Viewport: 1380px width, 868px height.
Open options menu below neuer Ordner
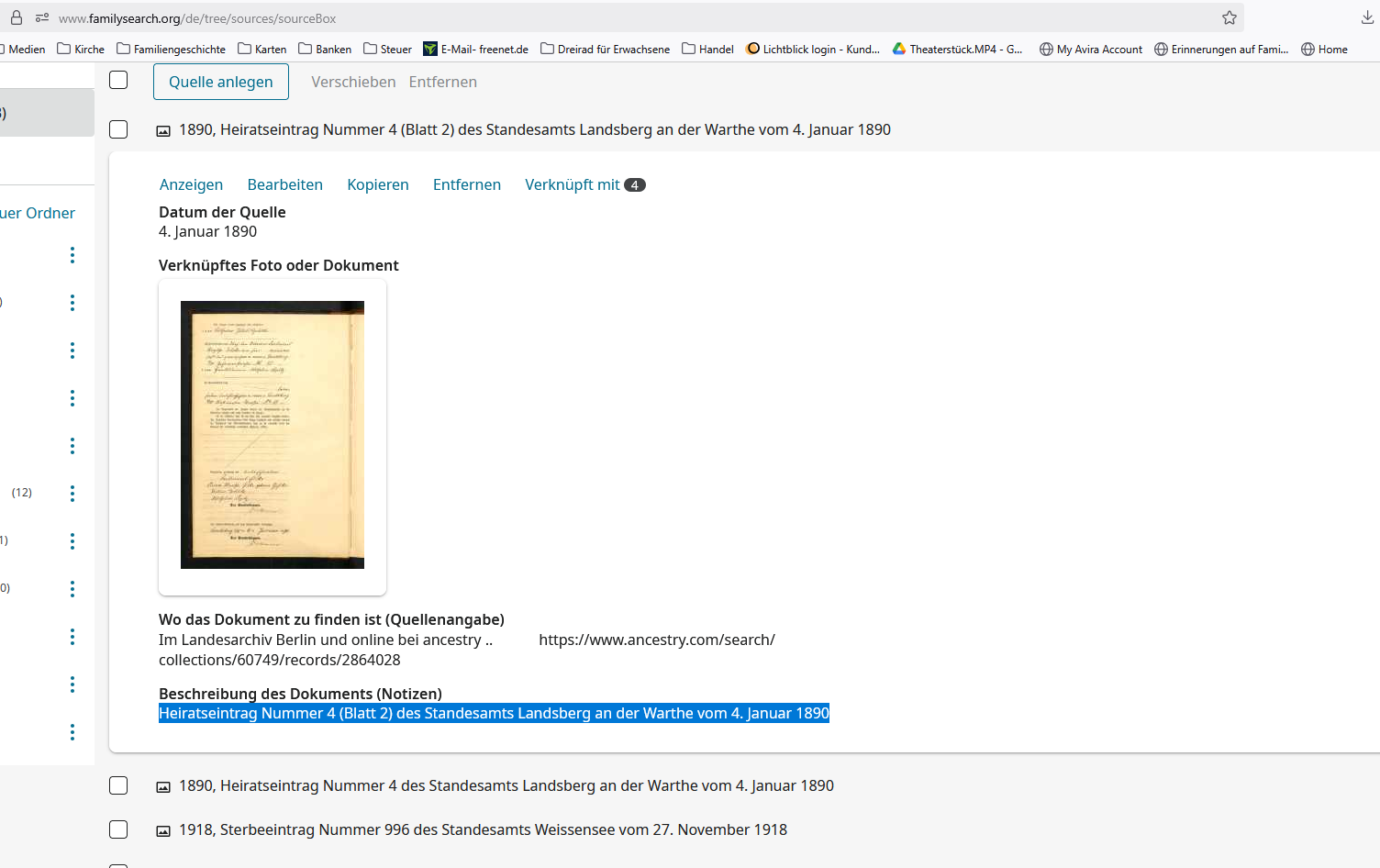[x=72, y=255]
